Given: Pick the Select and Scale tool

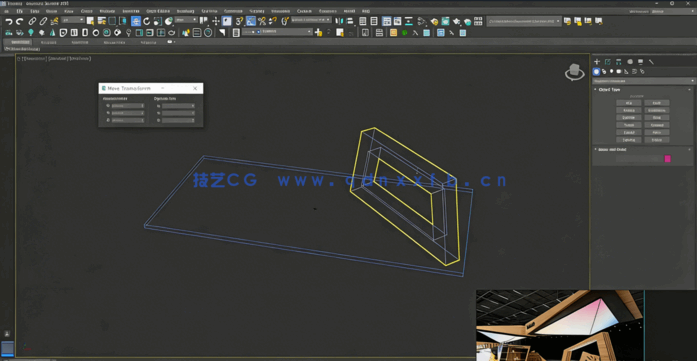Looking at the screenshot, I should tap(157, 21).
